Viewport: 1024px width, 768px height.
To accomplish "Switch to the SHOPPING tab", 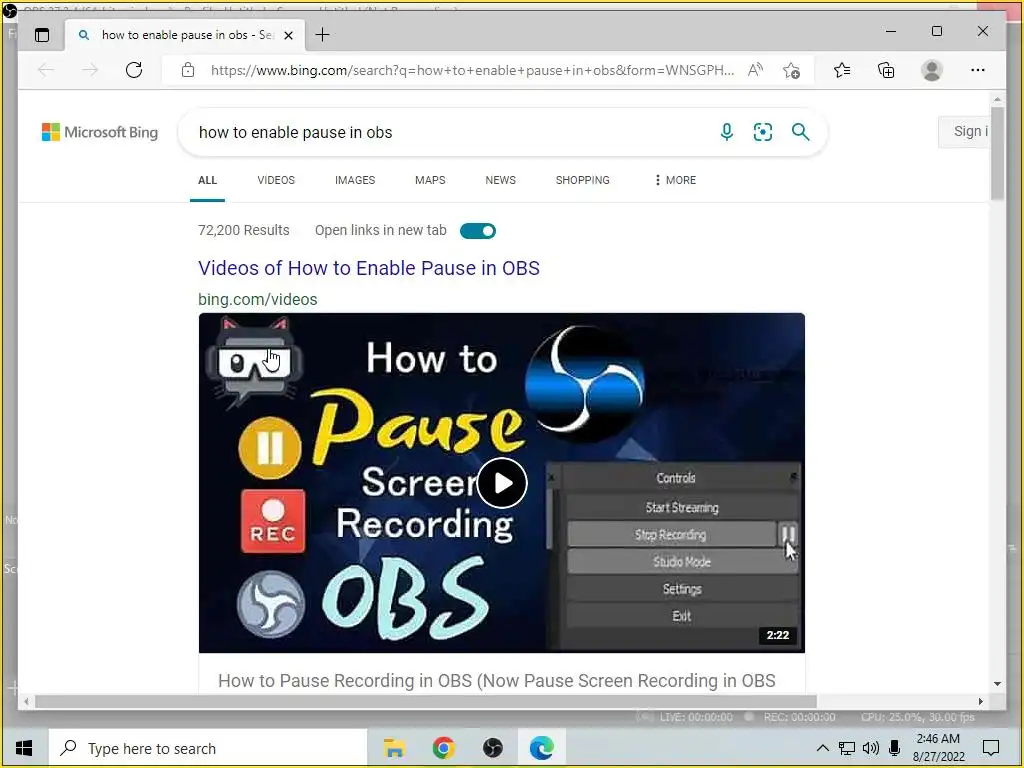I will click(583, 180).
